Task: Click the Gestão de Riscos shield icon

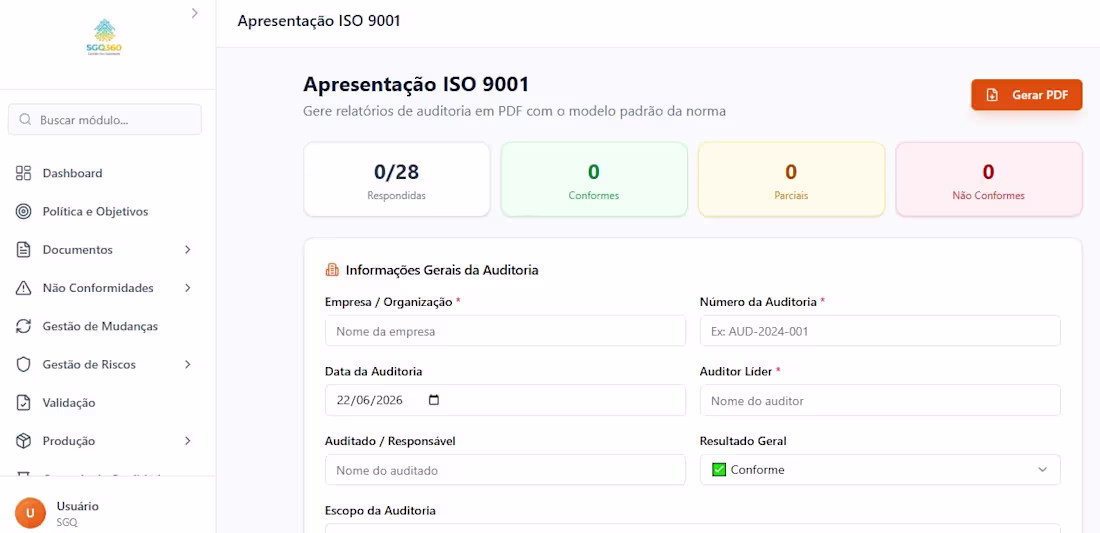Action: [24, 365]
